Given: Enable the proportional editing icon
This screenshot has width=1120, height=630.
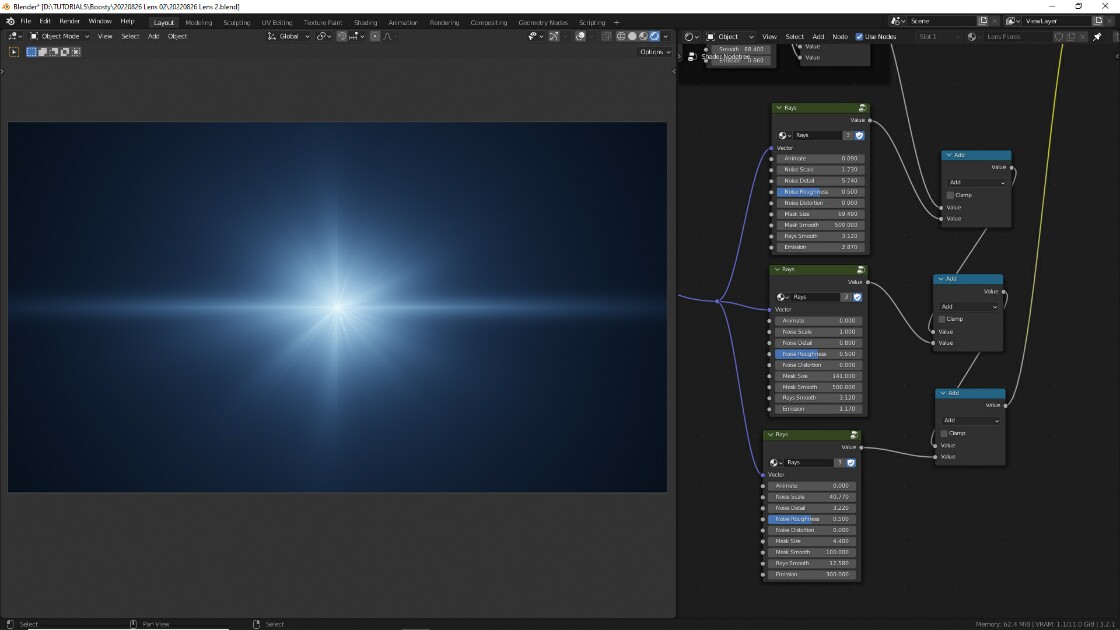Looking at the screenshot, I should click(375, 36).
